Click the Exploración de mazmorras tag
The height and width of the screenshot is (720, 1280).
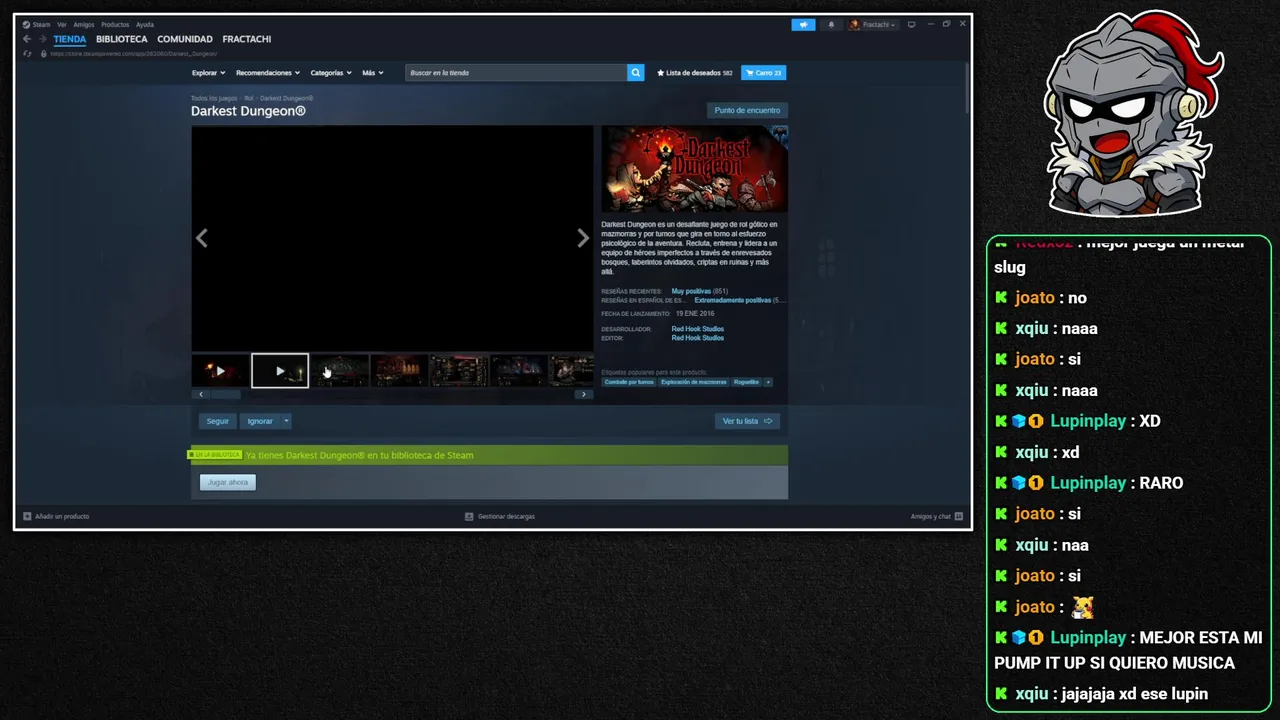[694, 382]
